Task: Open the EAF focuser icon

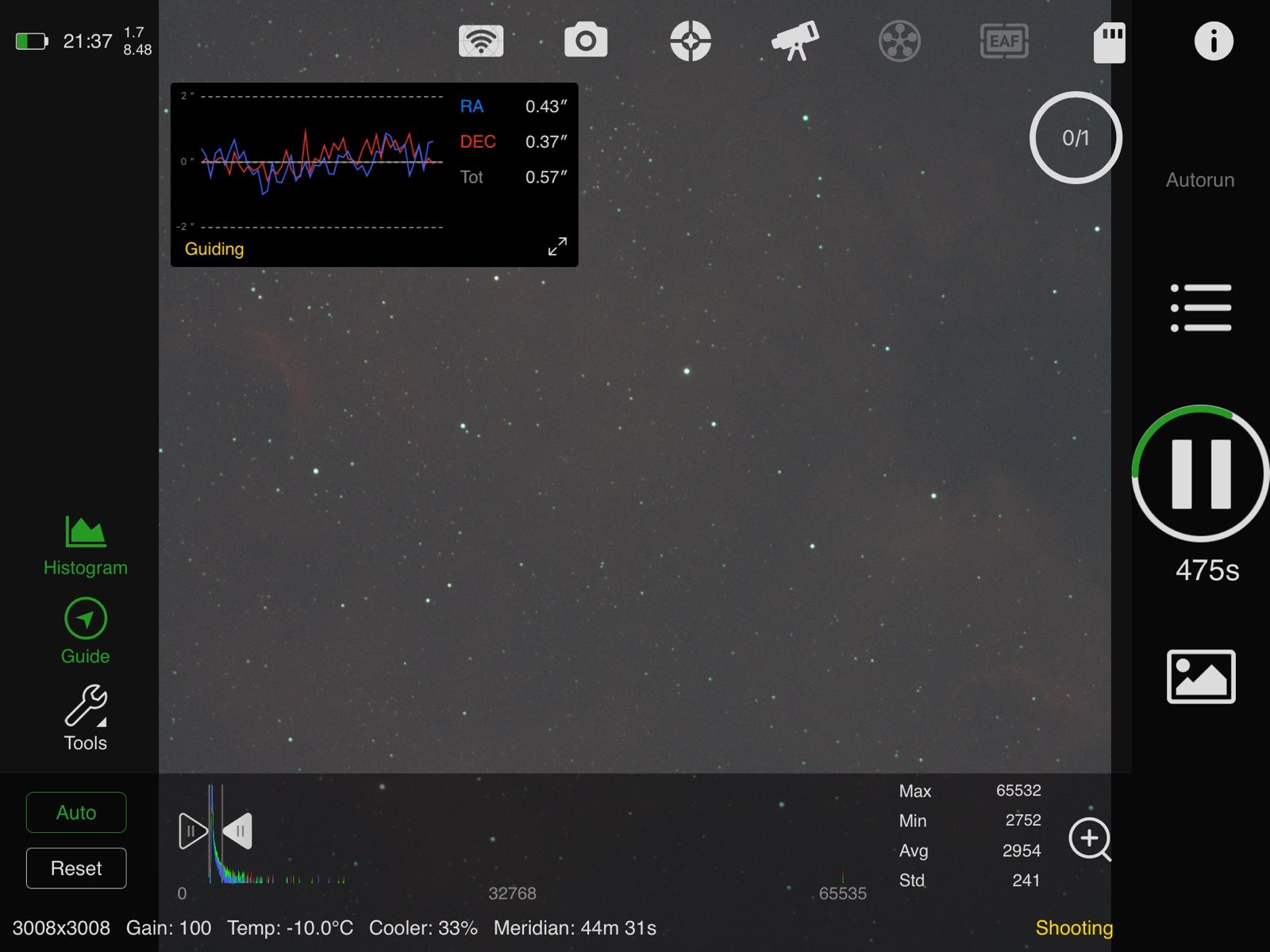Action: 1004,41
